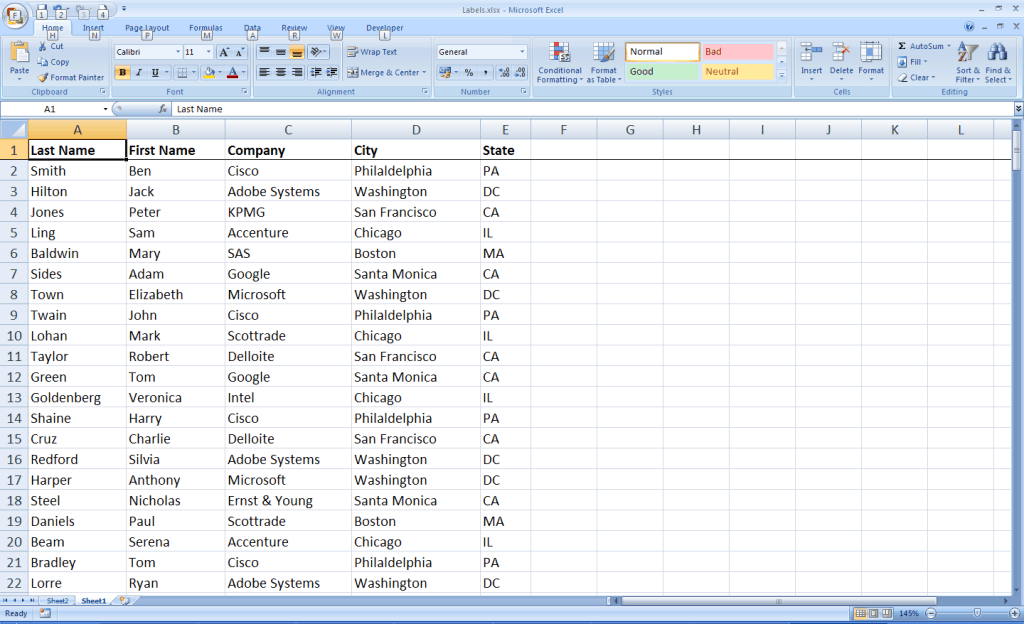Switch to the Data tab
Screen dimensions: 1024x624
click(x=252, y=28)
